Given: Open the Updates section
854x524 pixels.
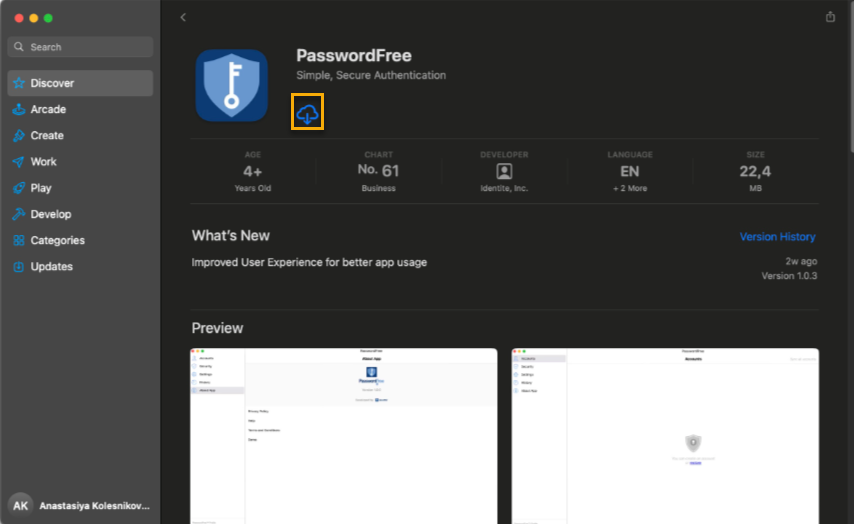Looking at the screenshot, I should (51, 267).
